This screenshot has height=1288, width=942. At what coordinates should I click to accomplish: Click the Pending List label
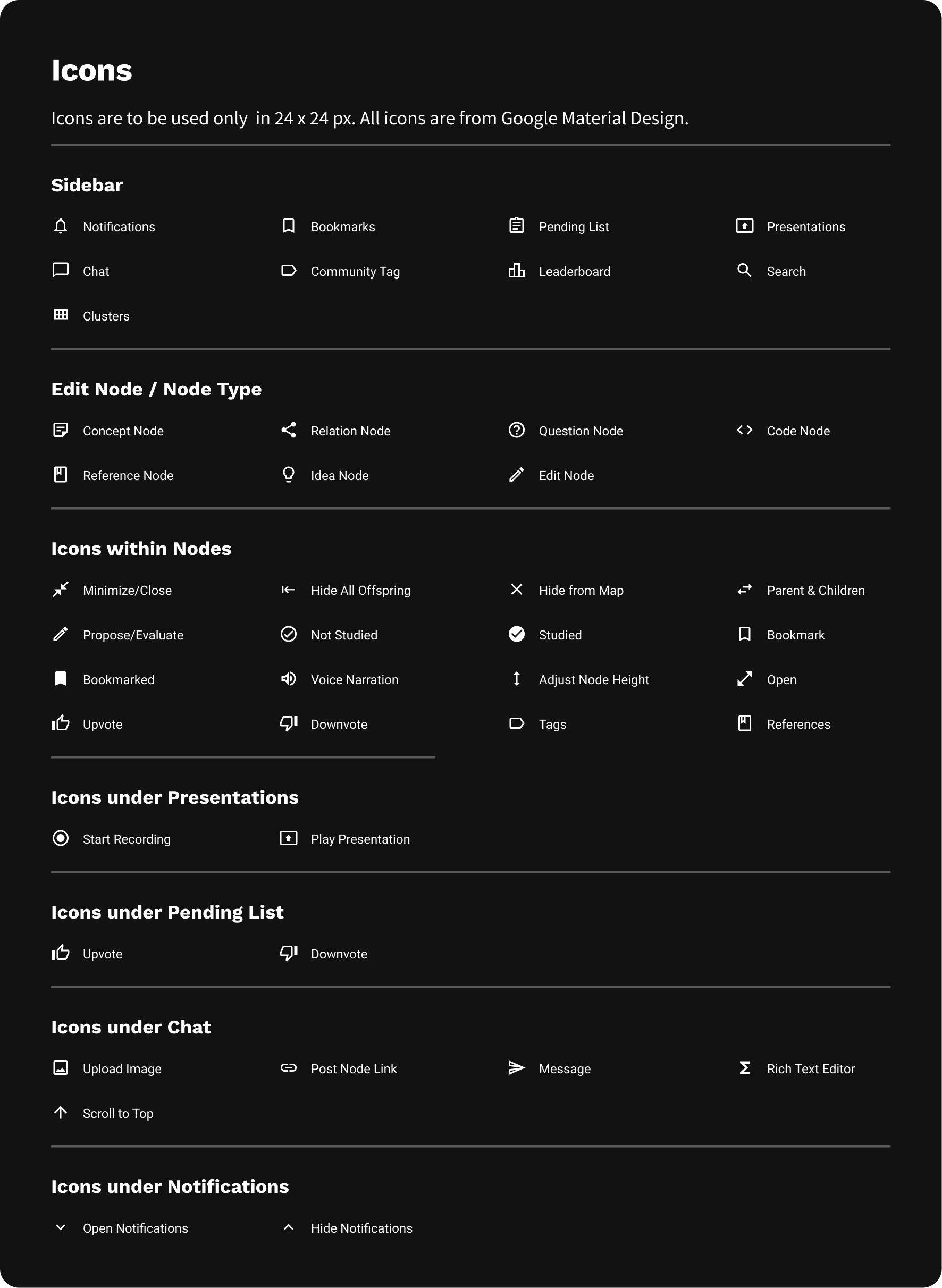click(x=574, y=227)
